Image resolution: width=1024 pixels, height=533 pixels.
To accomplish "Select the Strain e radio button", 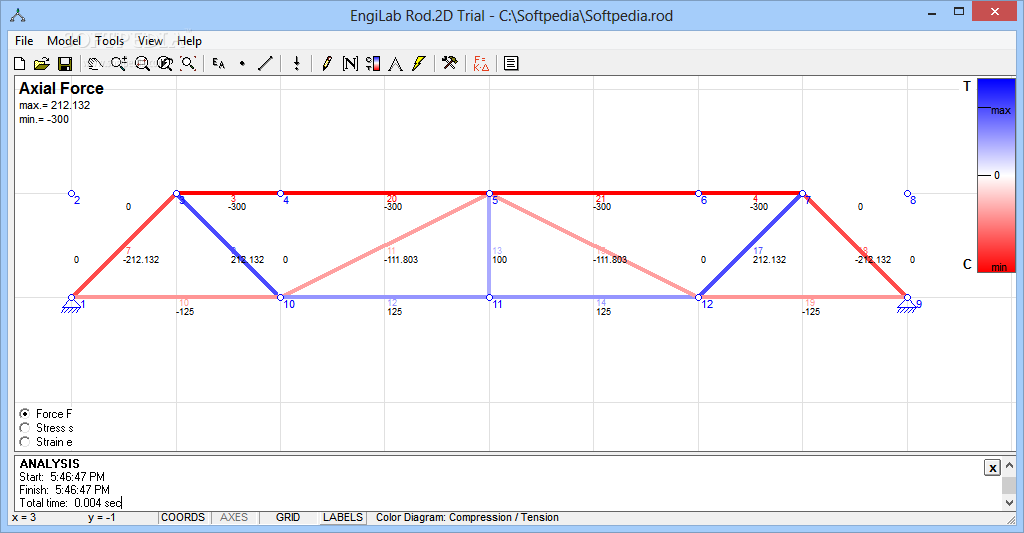I will [25, 442].
